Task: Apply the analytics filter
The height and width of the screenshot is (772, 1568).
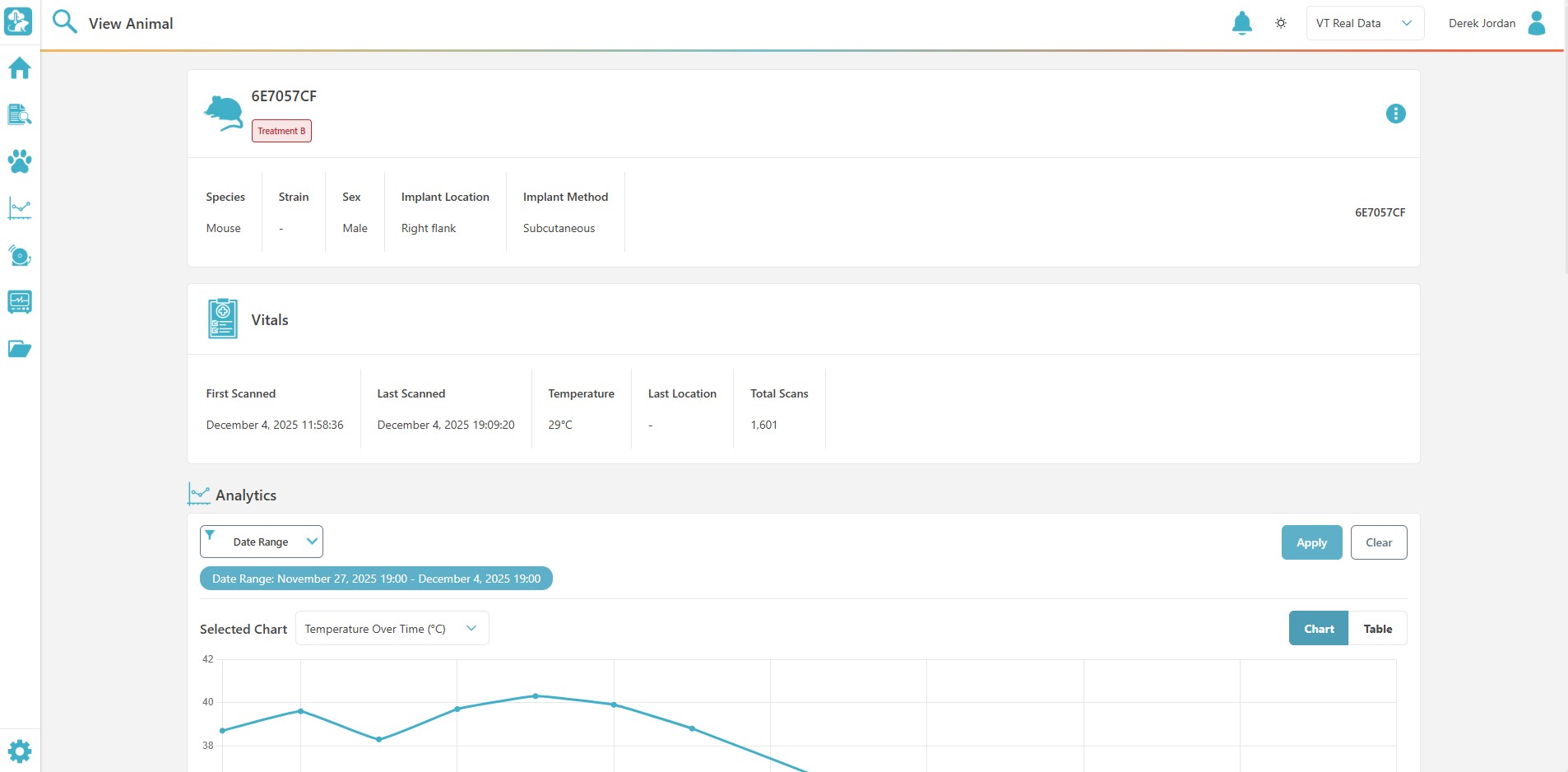Action: [x=1311, y=542]
